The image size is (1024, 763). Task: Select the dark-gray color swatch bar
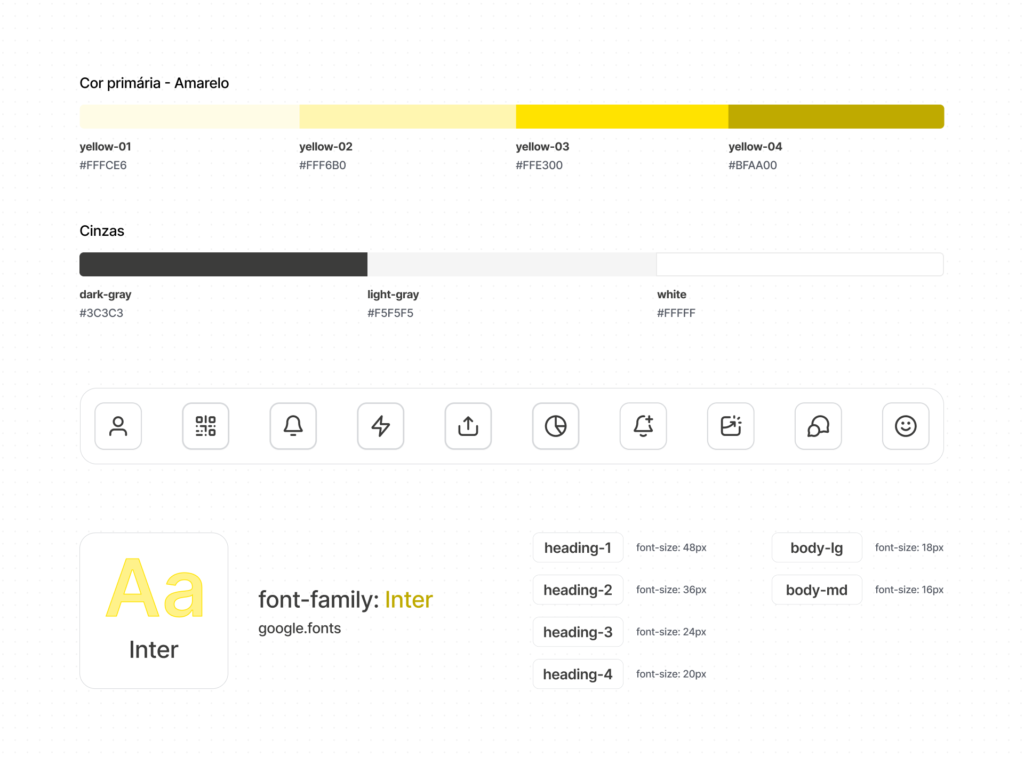click(223, 264)
